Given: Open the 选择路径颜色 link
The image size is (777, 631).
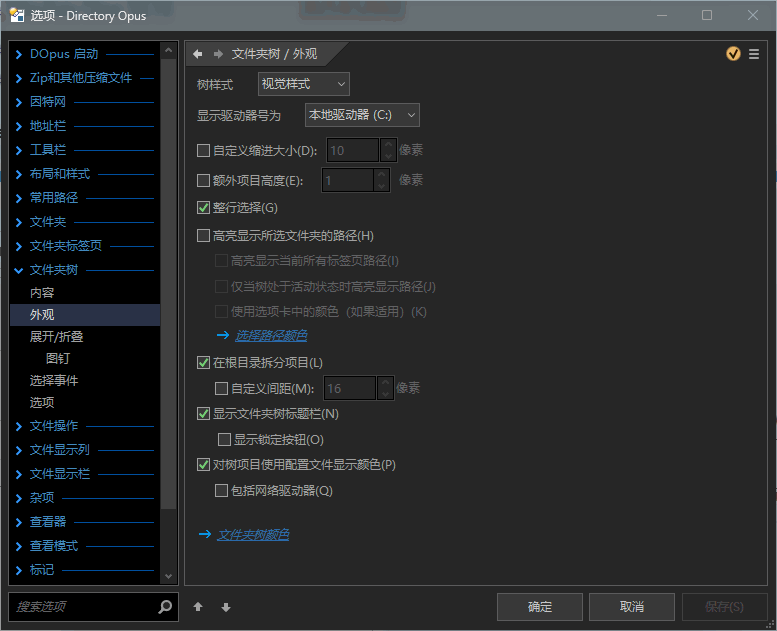Looking at the screenshot, I should pos(271,336).
